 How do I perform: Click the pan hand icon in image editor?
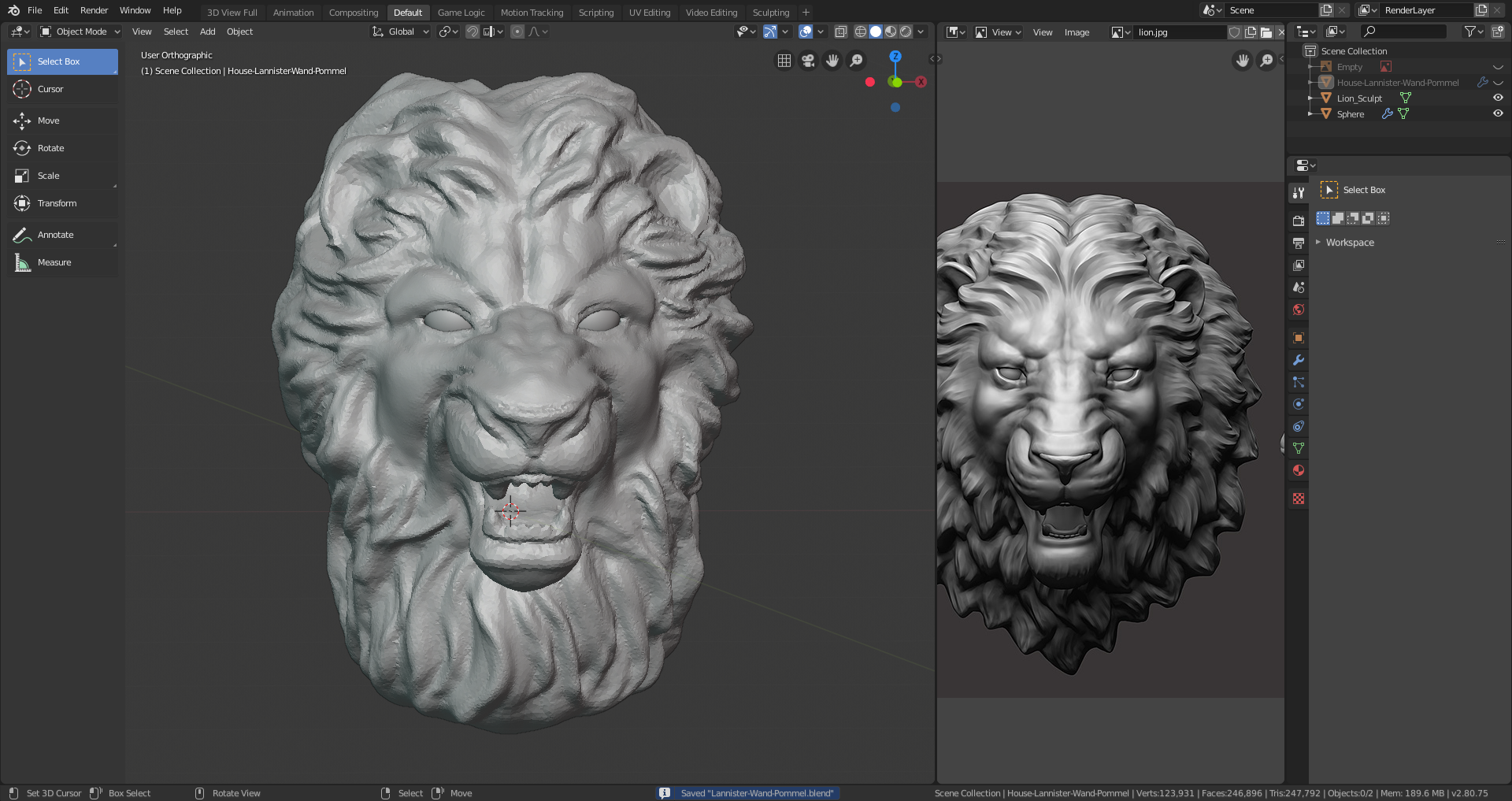click(1243, 61)
